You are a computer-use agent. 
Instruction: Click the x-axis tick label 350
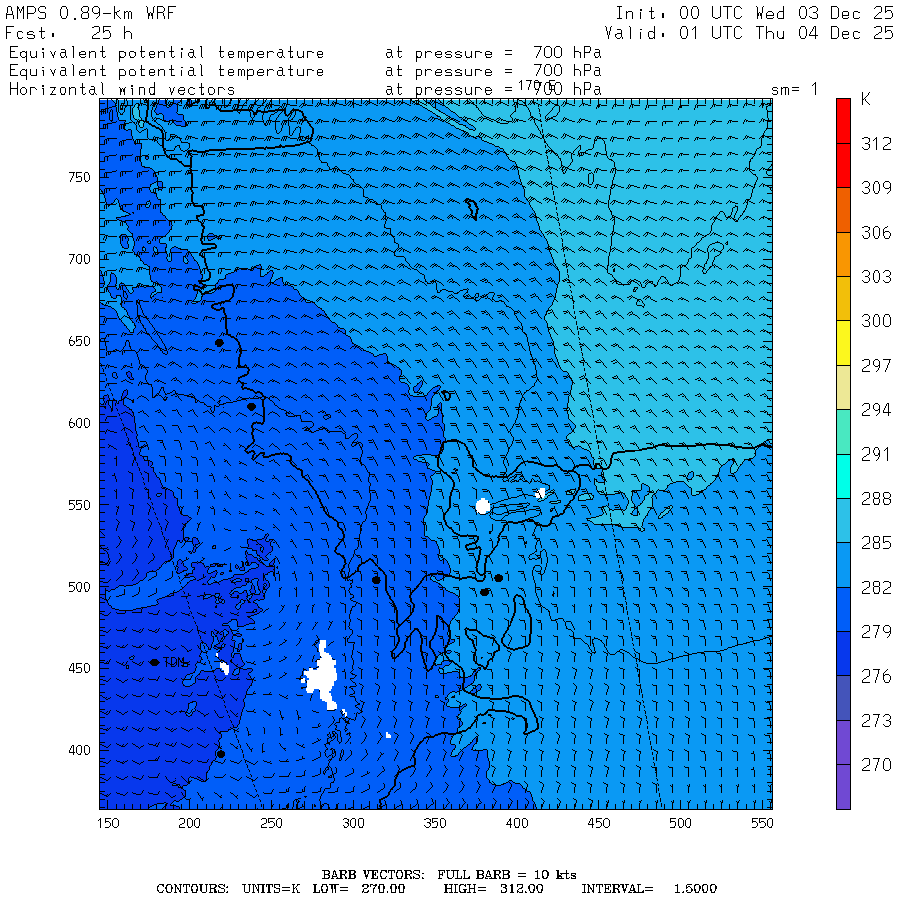point(435,823)
